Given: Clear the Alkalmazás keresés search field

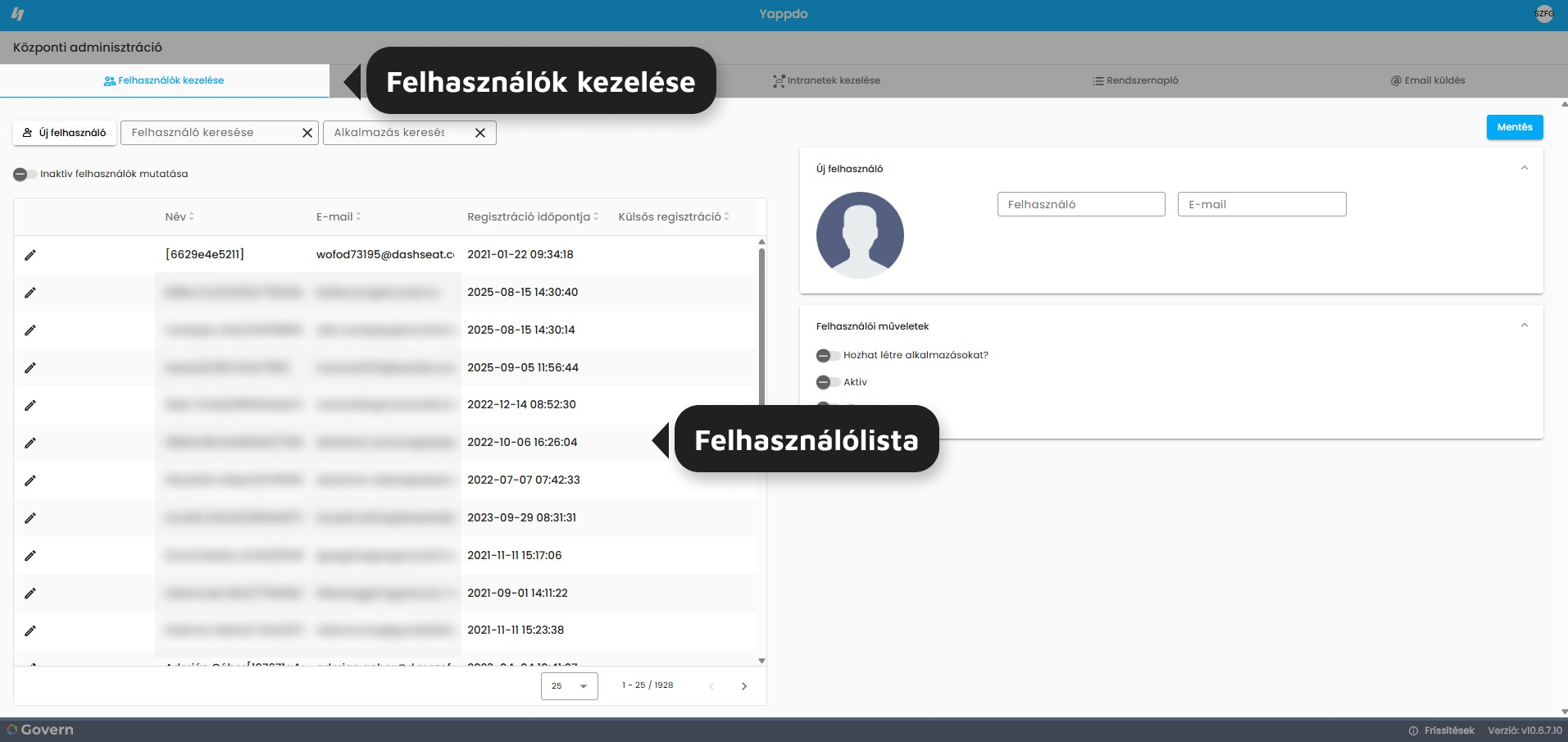Looking at the screenshot, I should coord(480,133).
